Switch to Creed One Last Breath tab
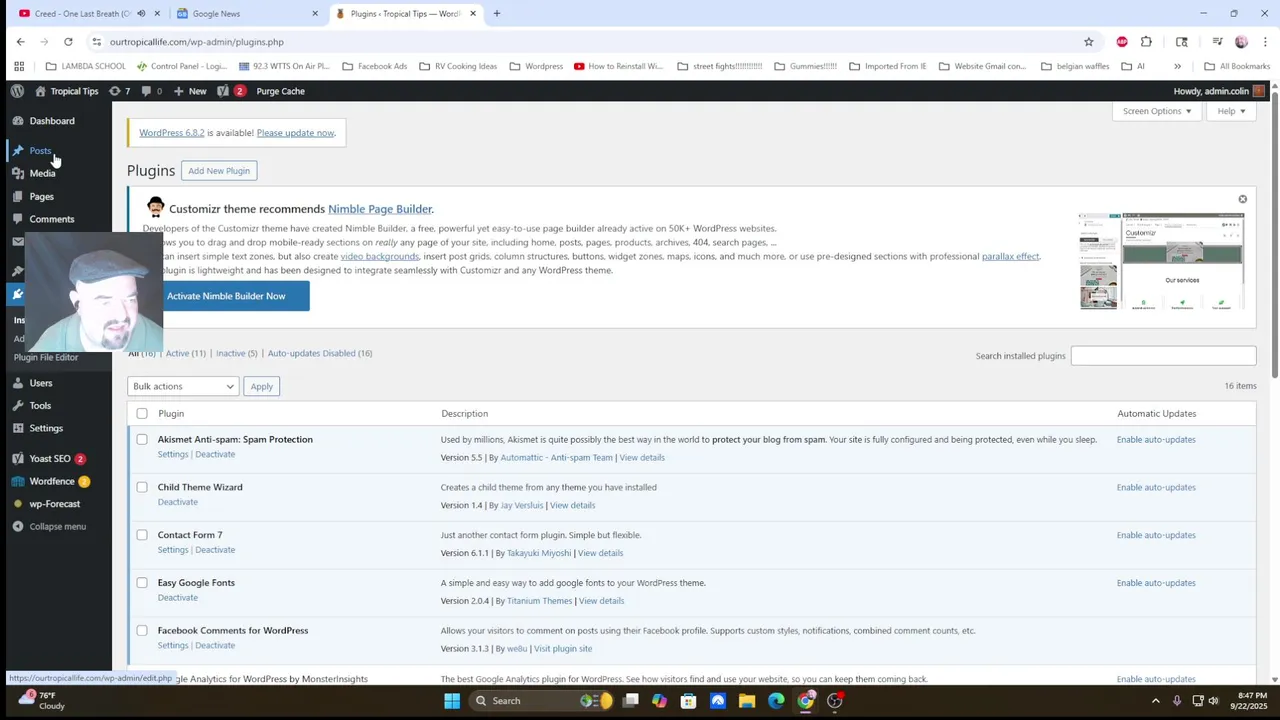This screenshot has width=1280, height=720. click(x=82, y=14)
